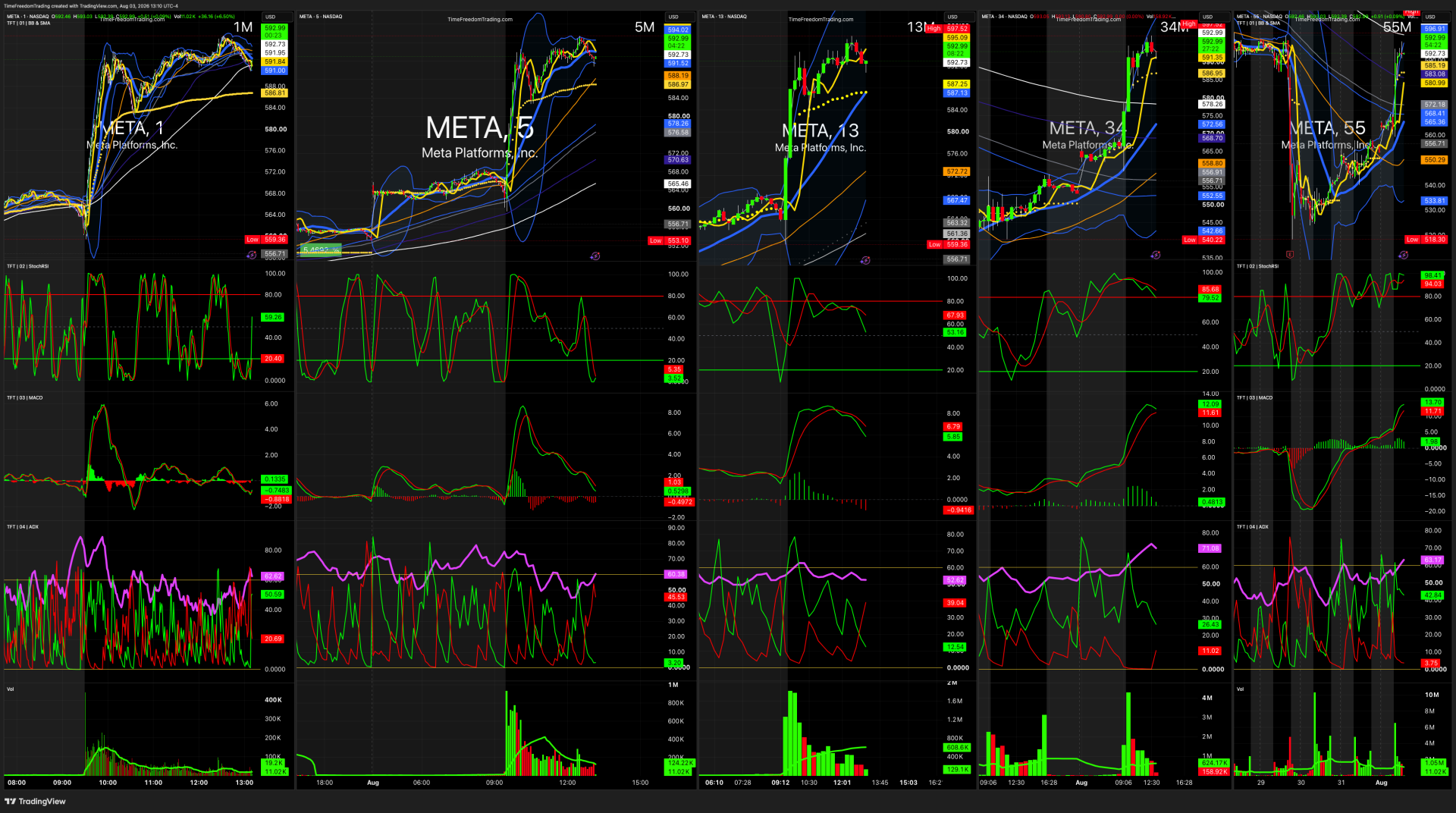Click the 20.40 StochRSI value on the 1M chart
The image size is (1456, 813).
click(x=273, y=359)
